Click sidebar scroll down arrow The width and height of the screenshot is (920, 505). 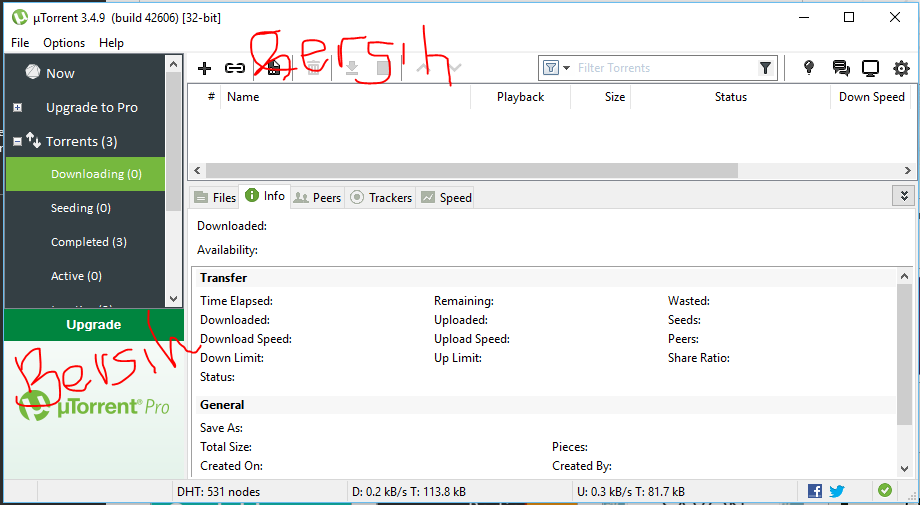[174, 299]
